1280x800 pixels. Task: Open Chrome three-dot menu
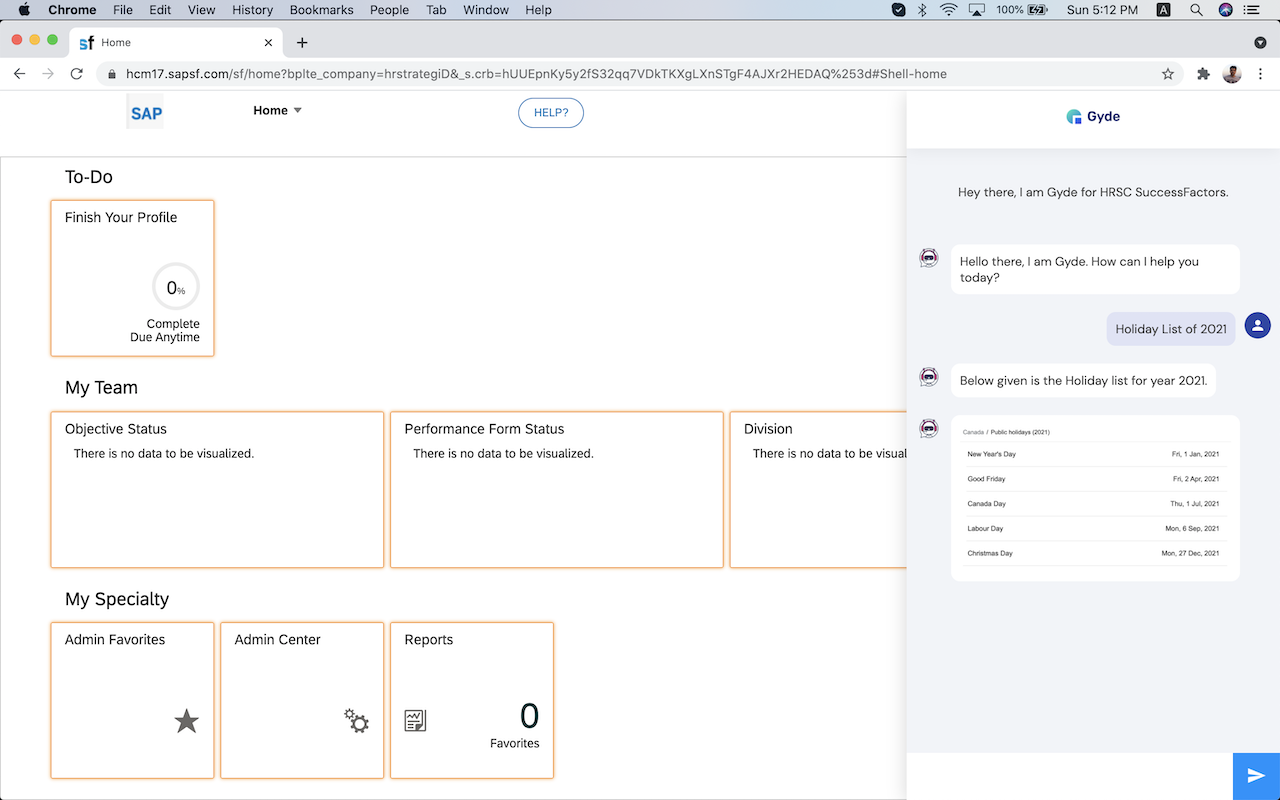1261,74
